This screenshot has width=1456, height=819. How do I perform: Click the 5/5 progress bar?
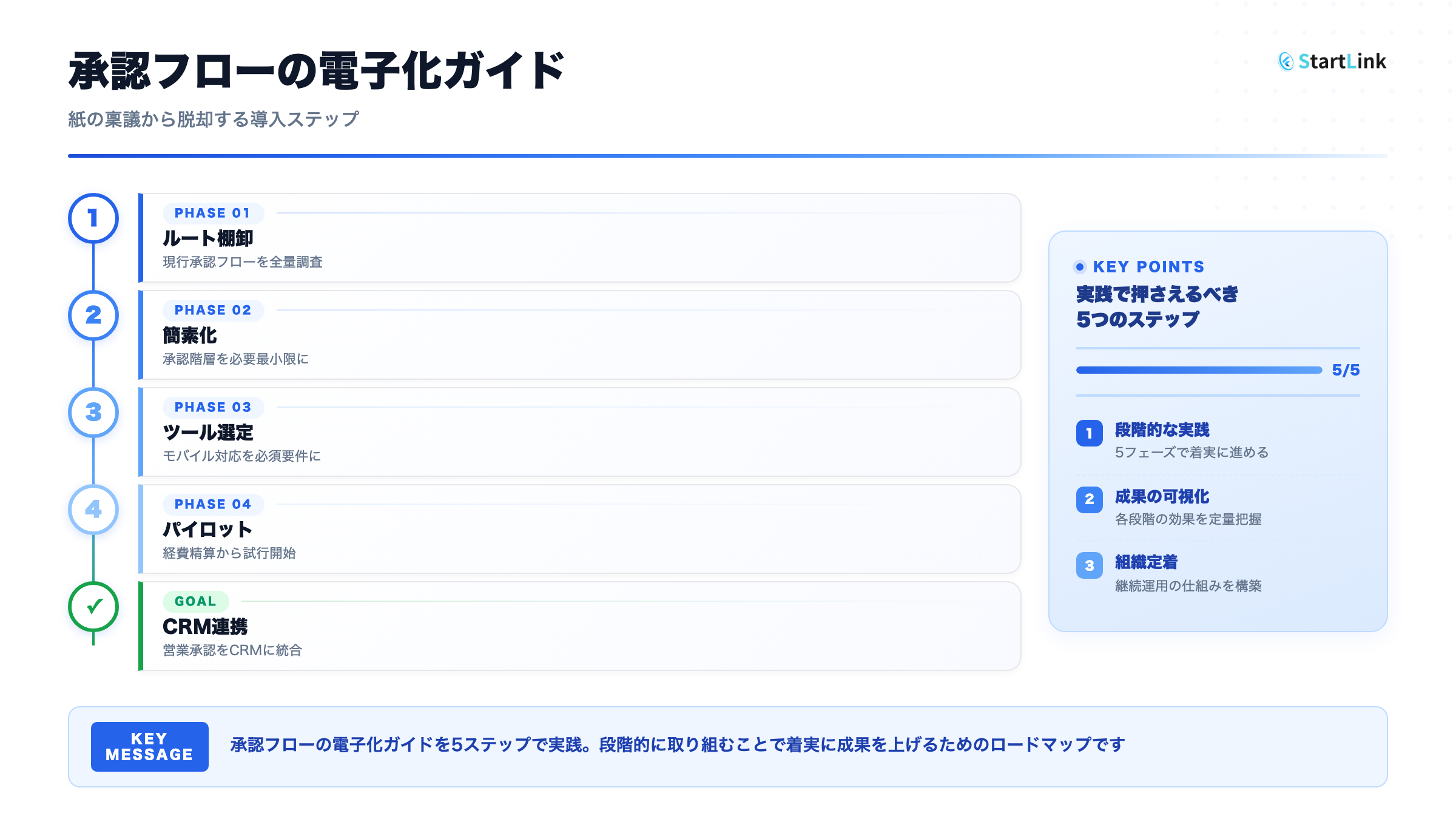pyautogui.click(x=1198, y=370)
